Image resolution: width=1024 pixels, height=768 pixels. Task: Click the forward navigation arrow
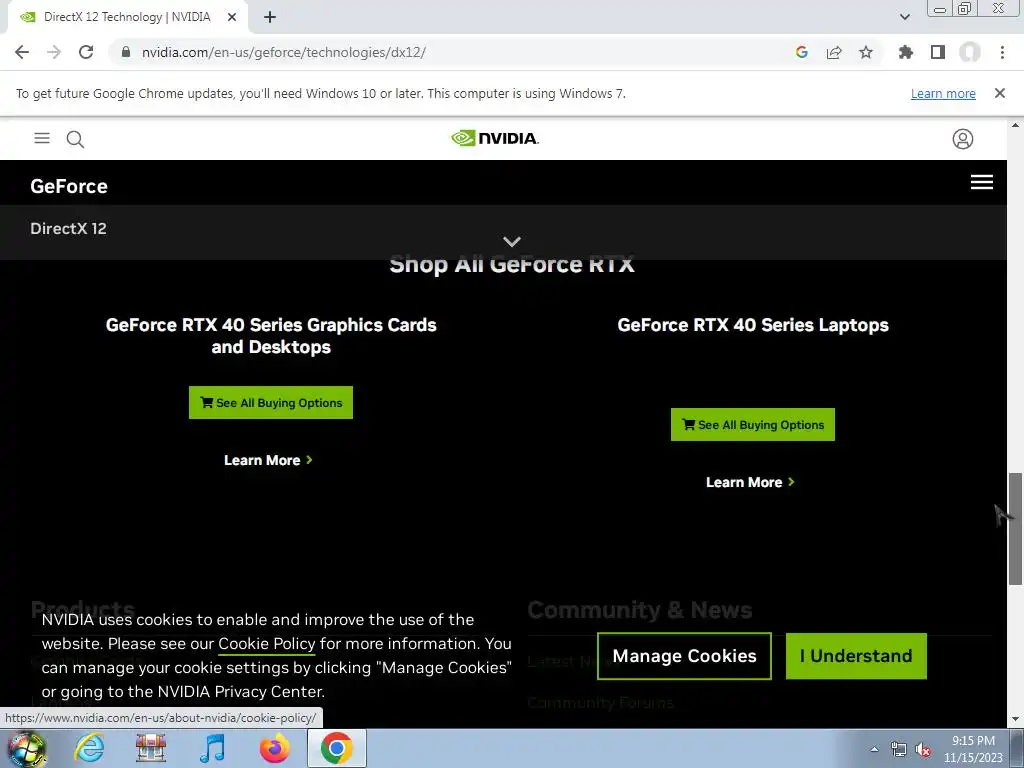(54, 52)
